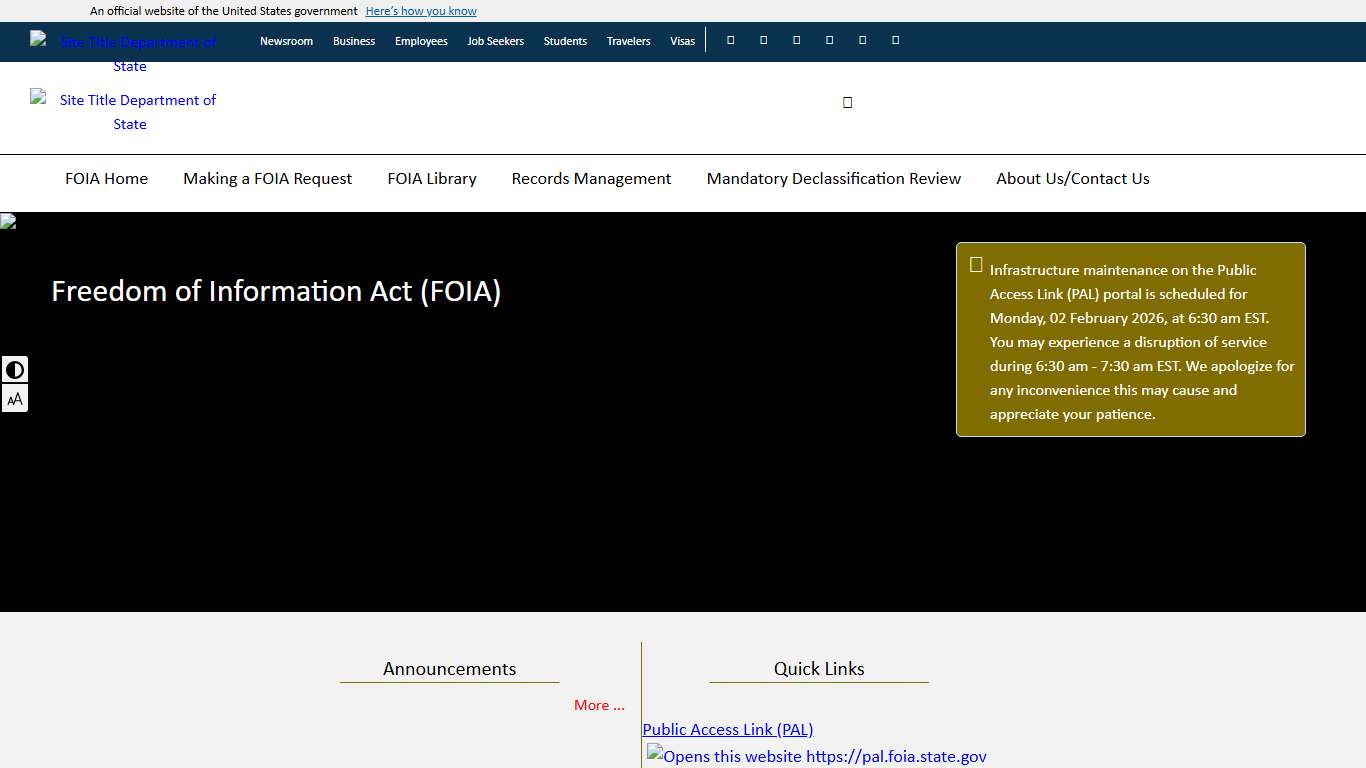Toggle contrast accessibility switch on page edge
The height and width of the screenshot is (768, 1366).
coord(15,369)
